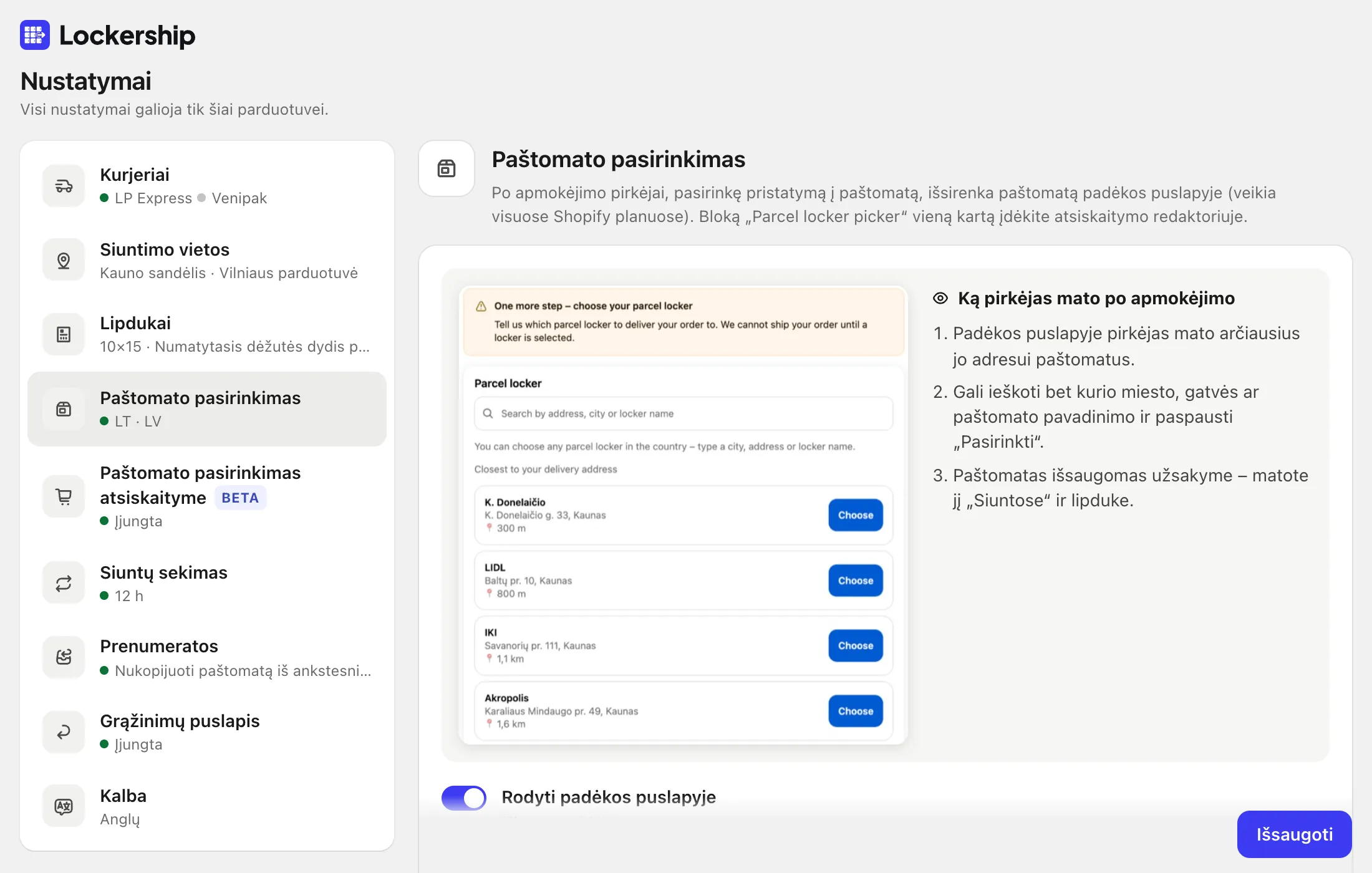Screen dimensions: 1372x873
Task: Click the parcel locker search field
Action: [x=684, y=413]
